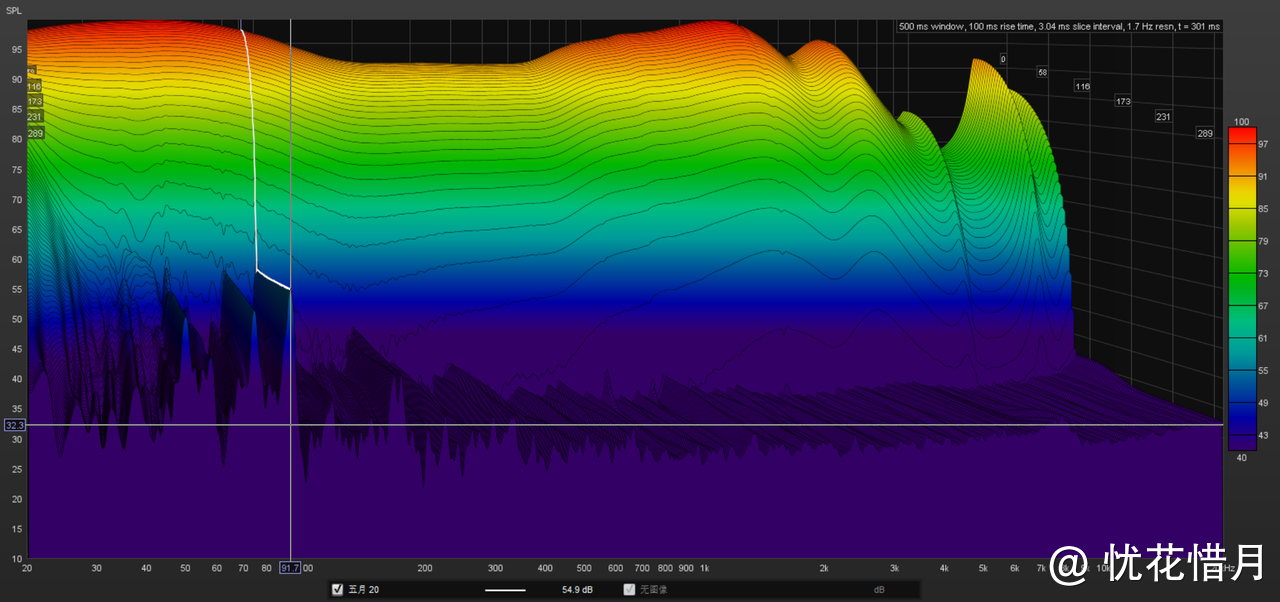The width and height of the screenshot is (1280, 602).
Task: Click the 95 value on SPL axis
Action: point(18,49)
